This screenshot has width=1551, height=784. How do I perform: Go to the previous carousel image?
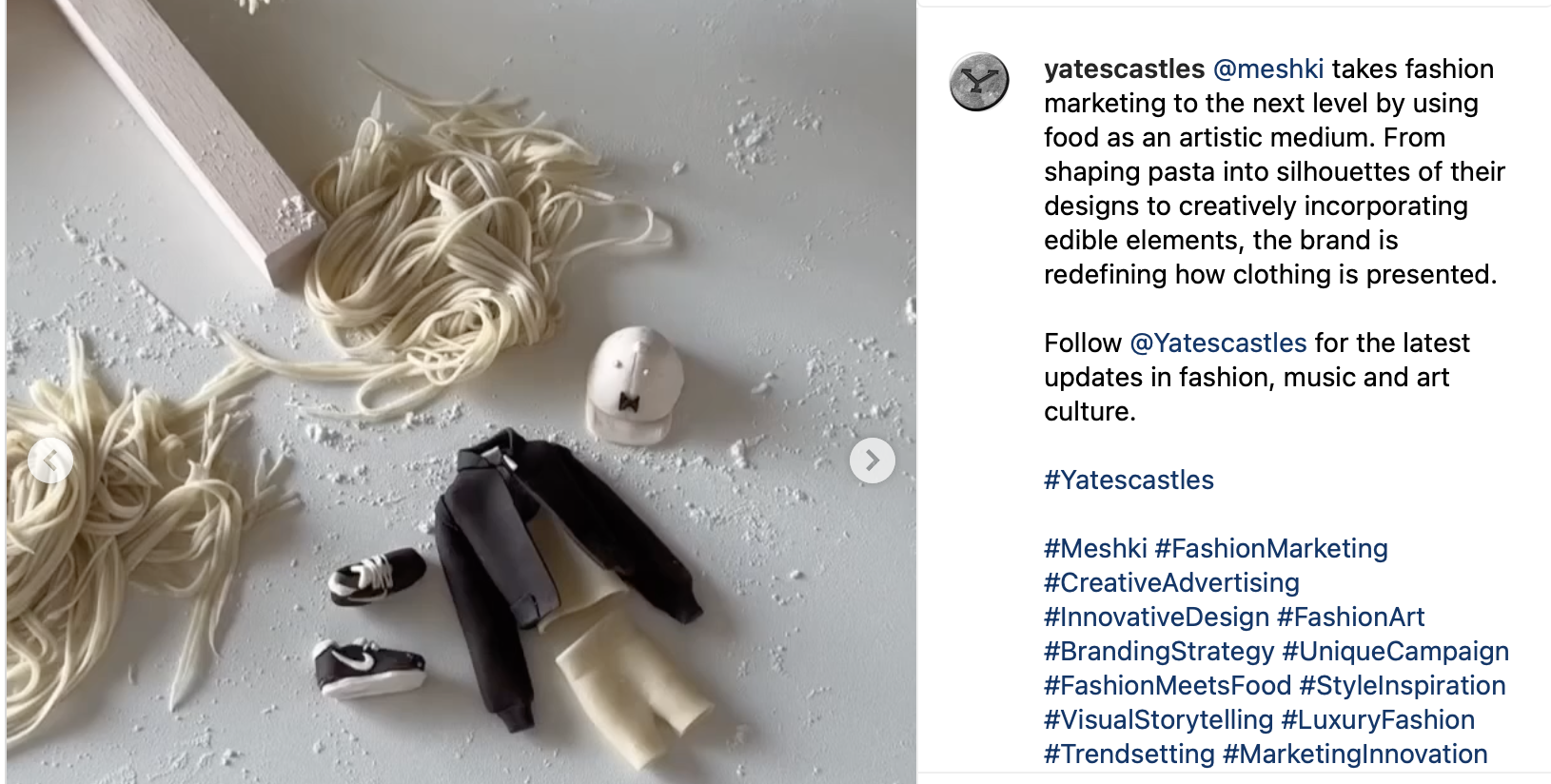[50, 461]
